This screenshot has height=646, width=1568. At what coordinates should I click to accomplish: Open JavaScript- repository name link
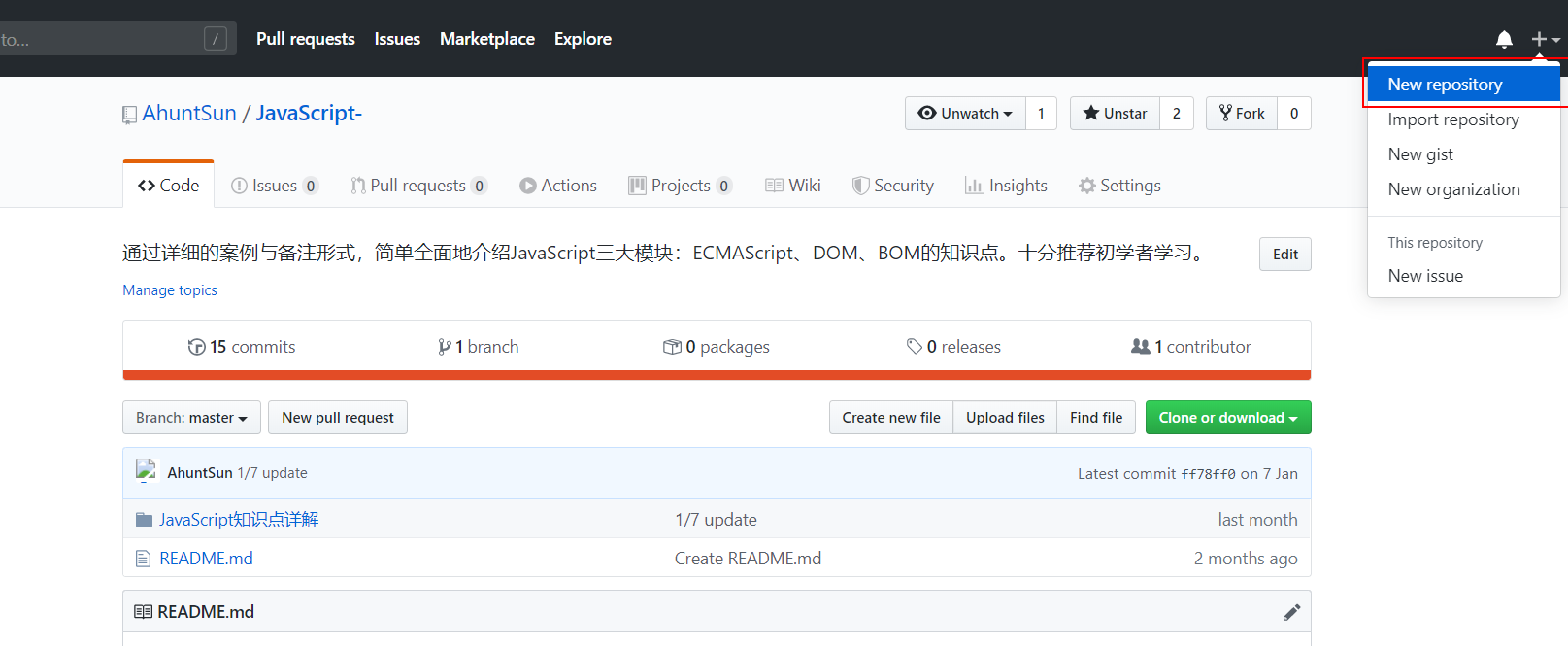point(309,113)
